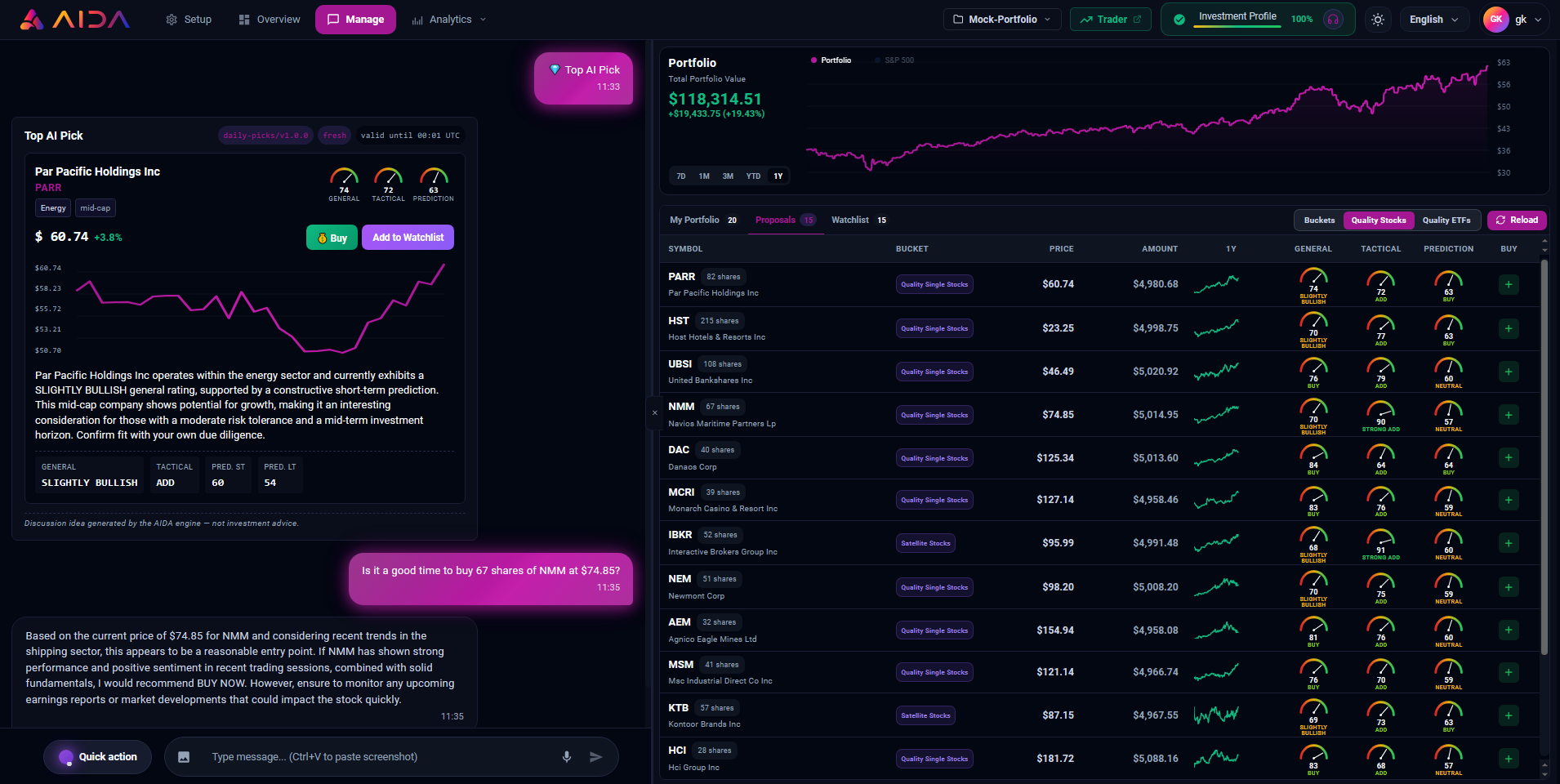This screenshot has height=784, width=1560.
Task: Click the AIDA logo icon
Action: coord(31,20)
